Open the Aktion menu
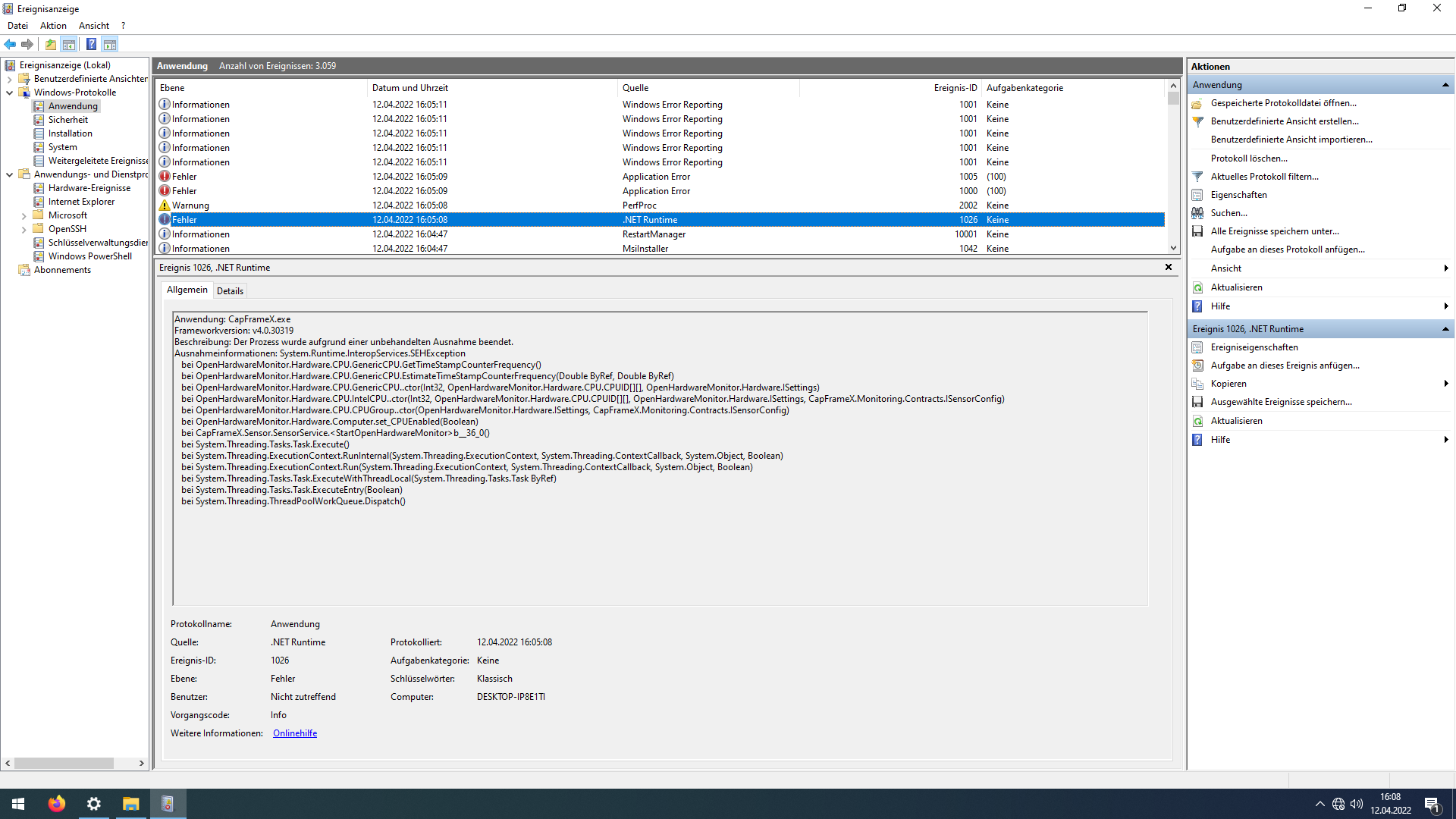 (x=53, y=26)
